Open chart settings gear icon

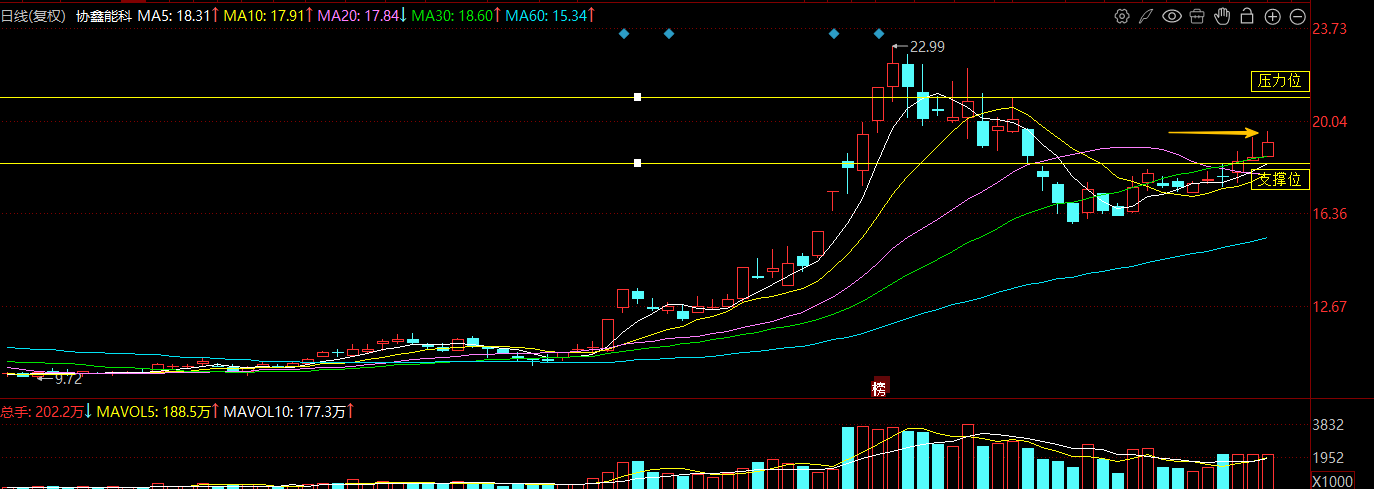pos(1122,16)
